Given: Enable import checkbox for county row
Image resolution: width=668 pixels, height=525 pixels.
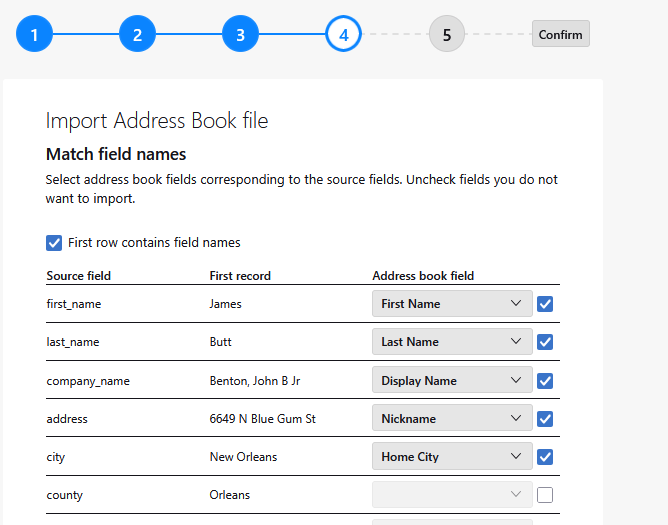Looking at the screenshot, I should 545,495.
